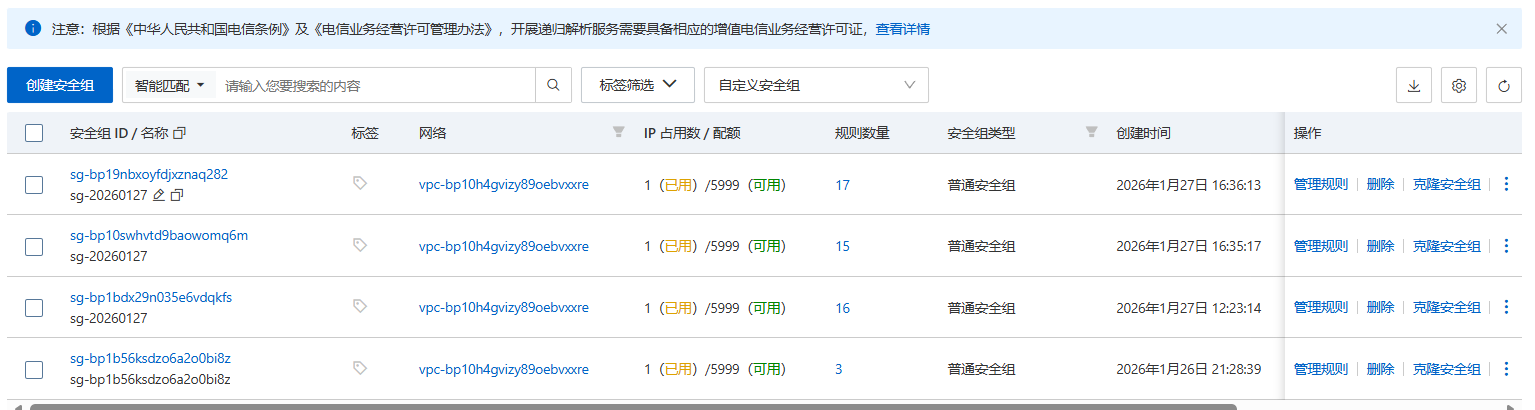
Task: Click tag icon in sg-bp1b56ksdzo6a2o0bi8z row
Action: 360,368
